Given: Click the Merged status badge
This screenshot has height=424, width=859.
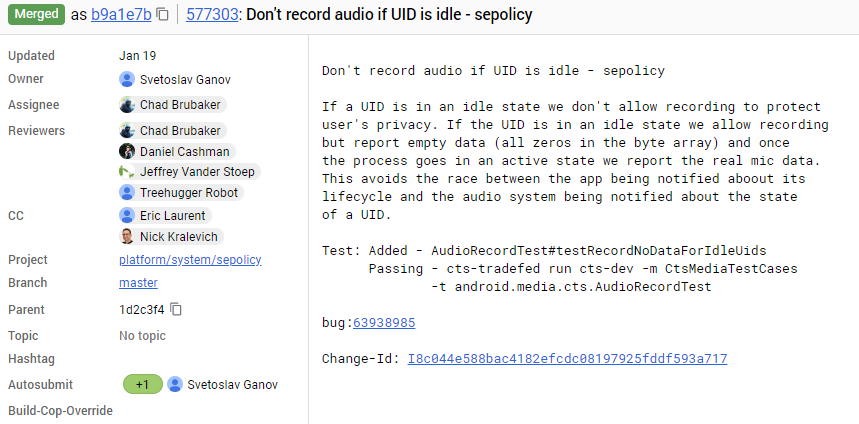Looking at the screenshot, I should coord(35,15).
